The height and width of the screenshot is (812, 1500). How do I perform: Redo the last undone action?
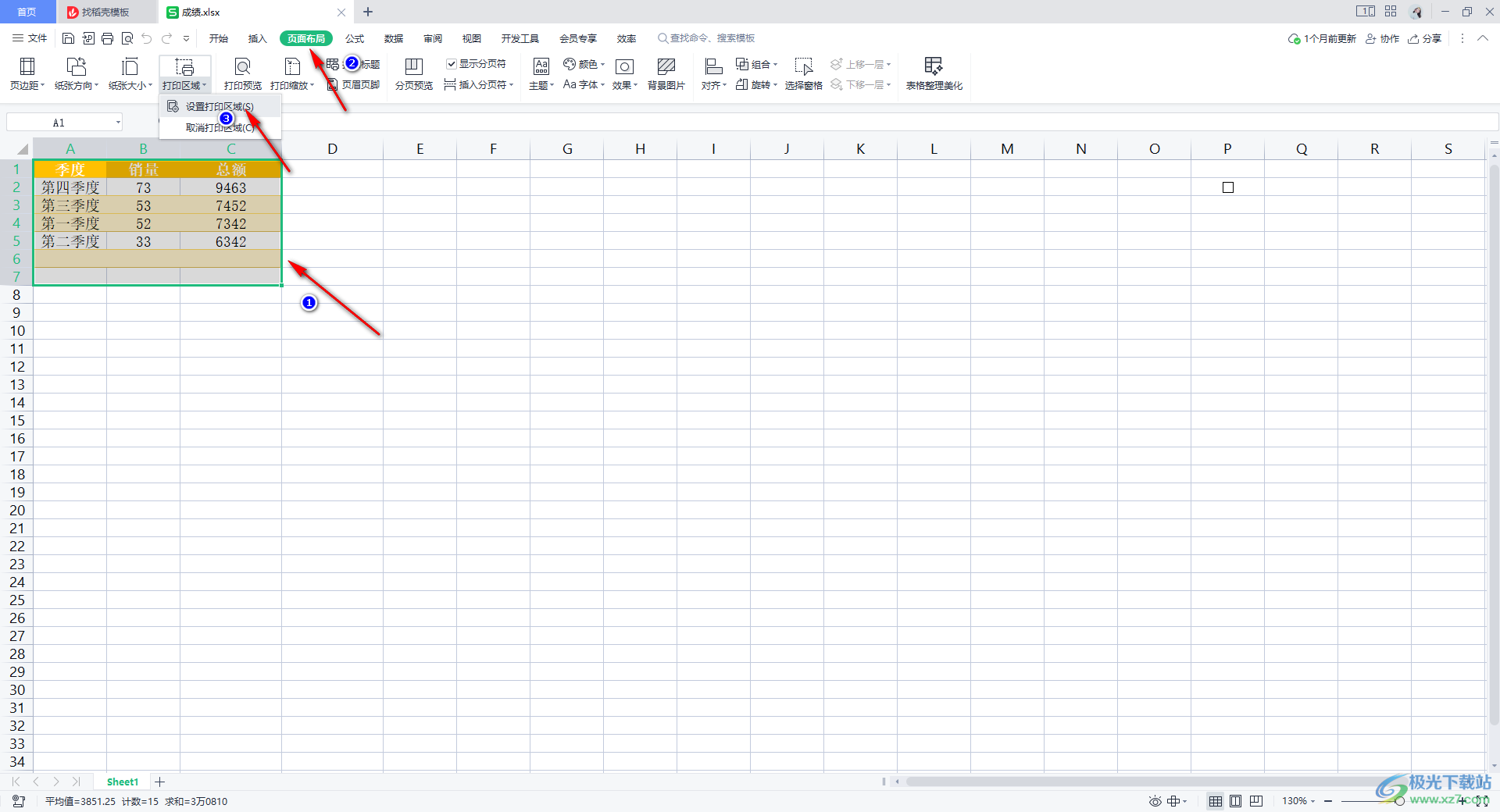coord(166,38)
